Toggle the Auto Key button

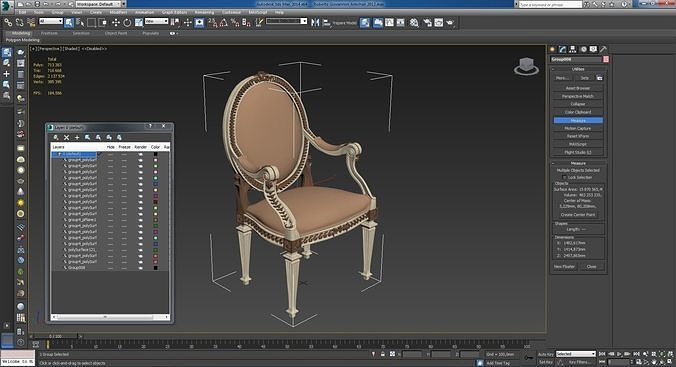545,354
